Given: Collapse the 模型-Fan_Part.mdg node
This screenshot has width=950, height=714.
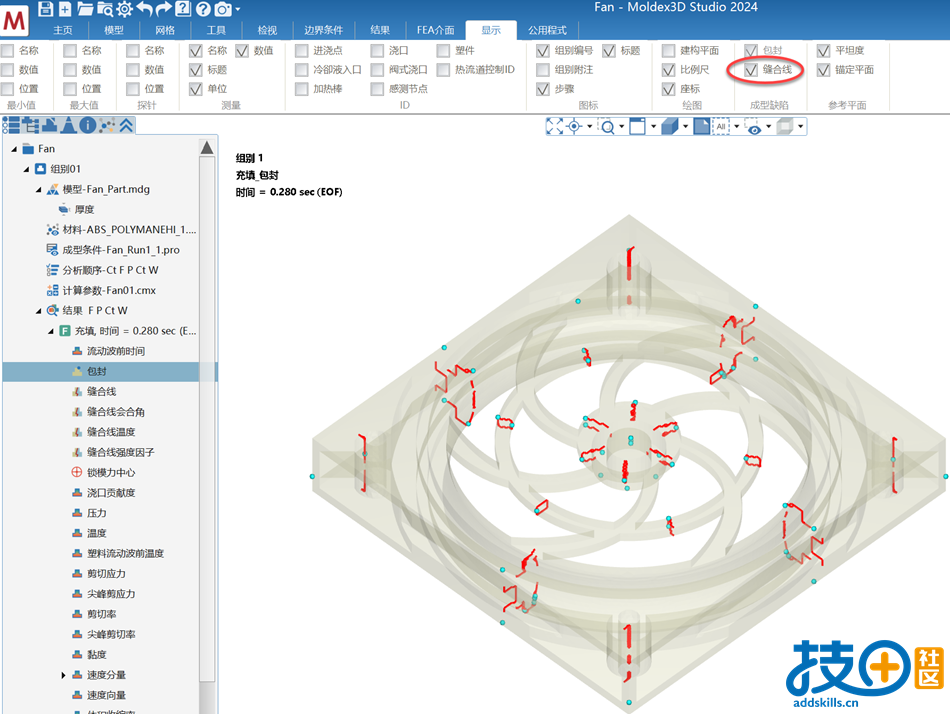Looking at the screenshot, I should tap(38, 190).
